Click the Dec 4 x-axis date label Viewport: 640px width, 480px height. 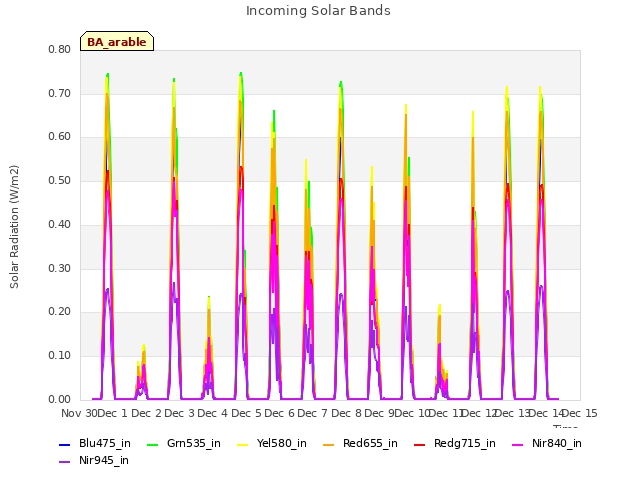pos(213,413)
